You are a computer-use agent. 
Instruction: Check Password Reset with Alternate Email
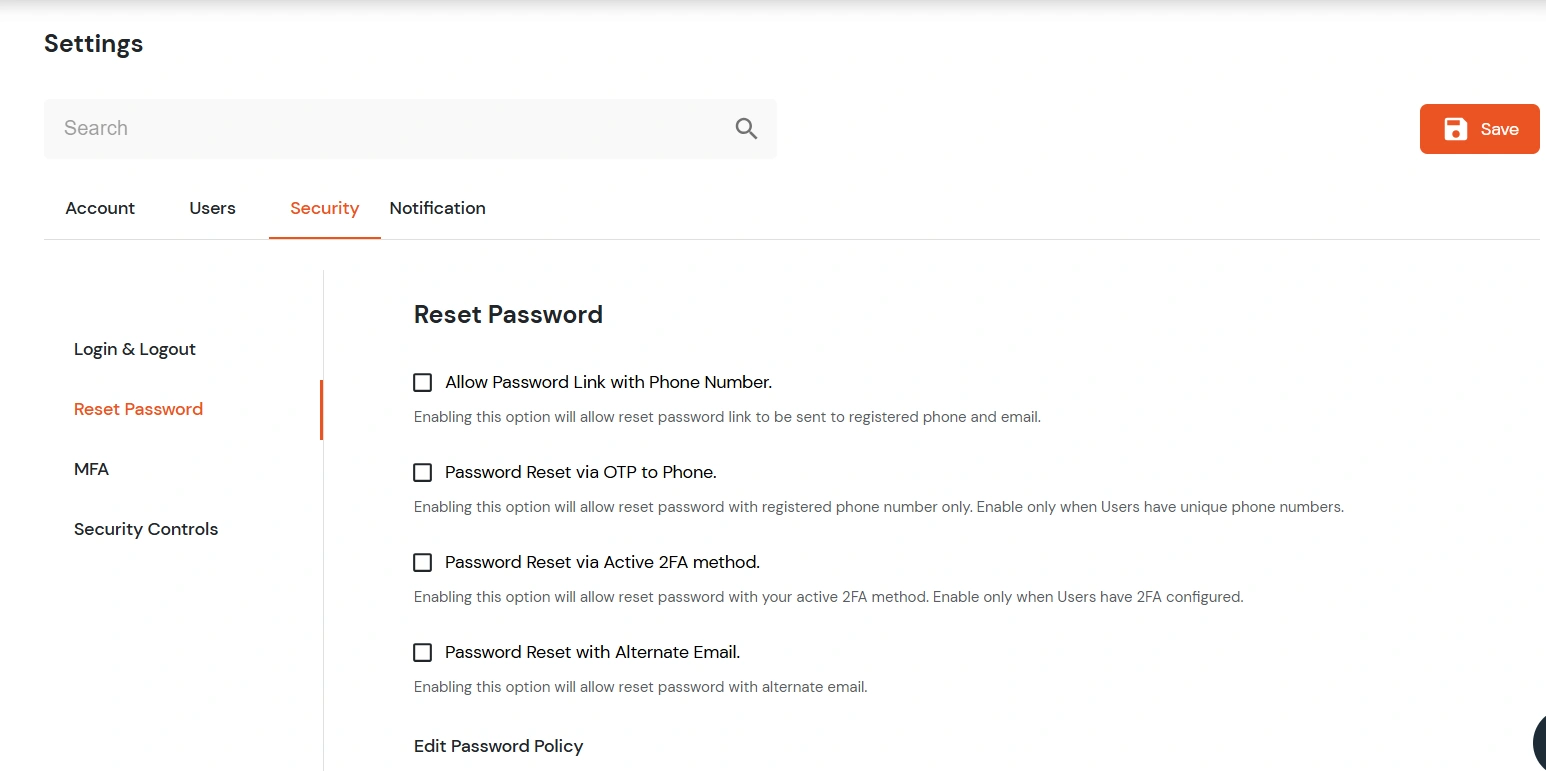[x=422, y=652]
